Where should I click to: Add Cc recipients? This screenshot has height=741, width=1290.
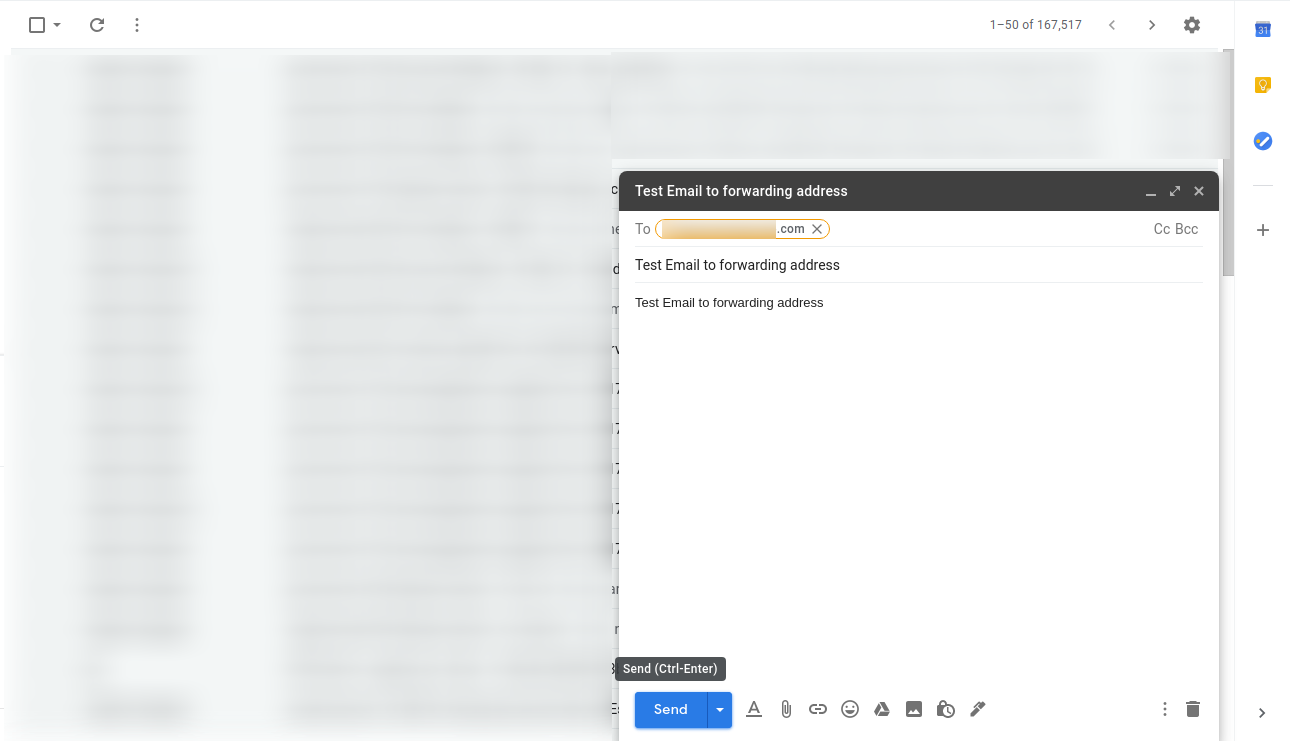tap(1162, 229)
